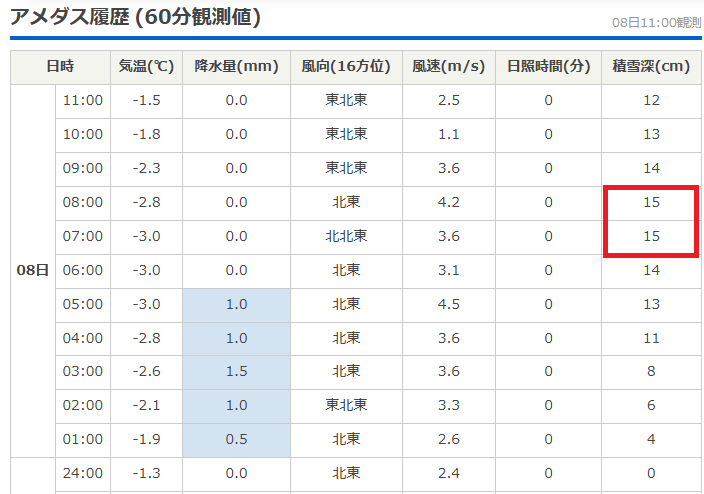This screenshot has height=494, width=704.
Task: Click the 11:00 time cell
Action: (x=82, y=100)
